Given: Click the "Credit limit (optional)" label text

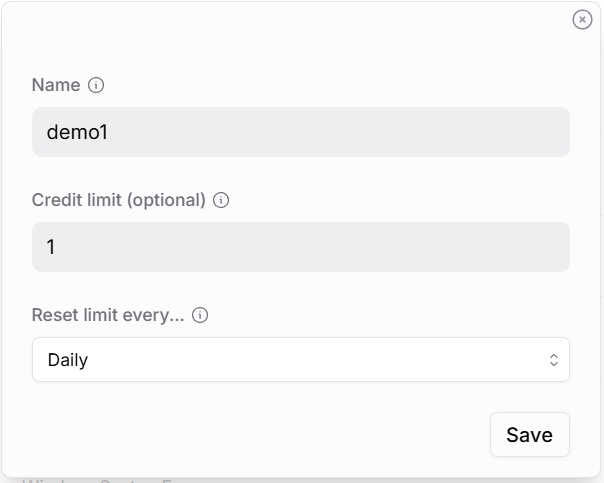Looking at the screenshot, I should pos(118,200).
